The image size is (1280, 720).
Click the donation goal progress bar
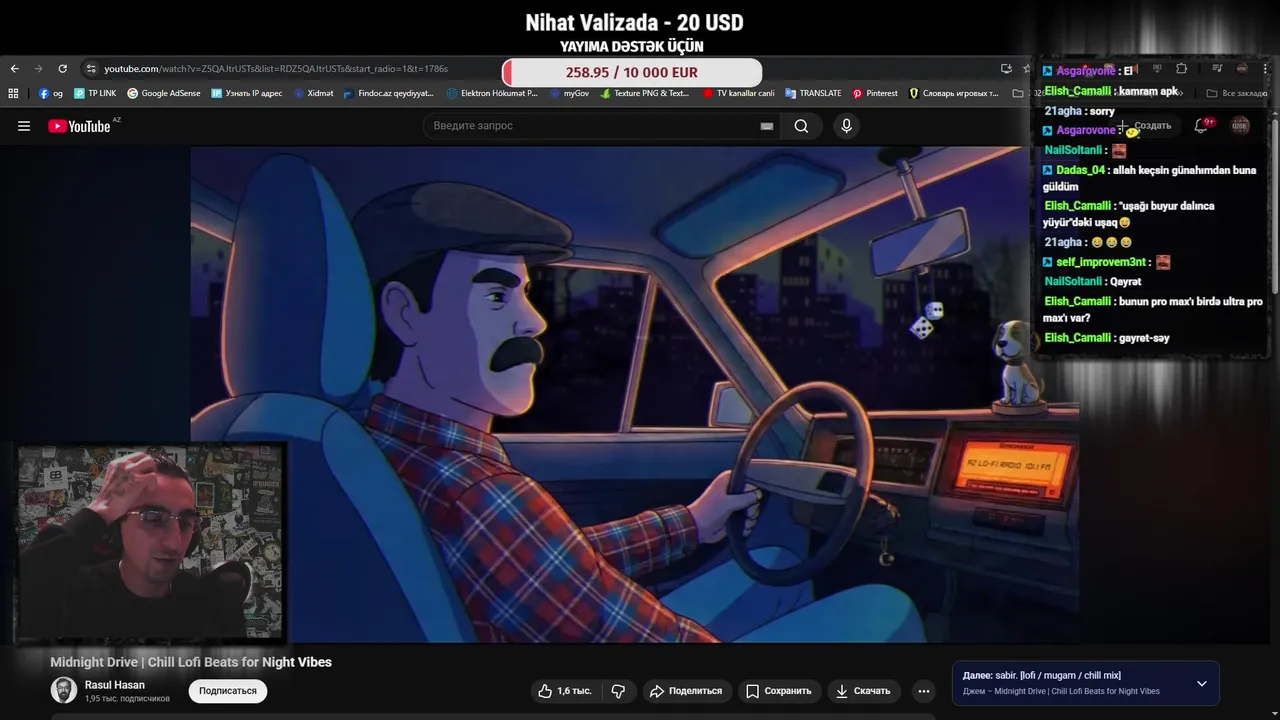coord(632,72)
